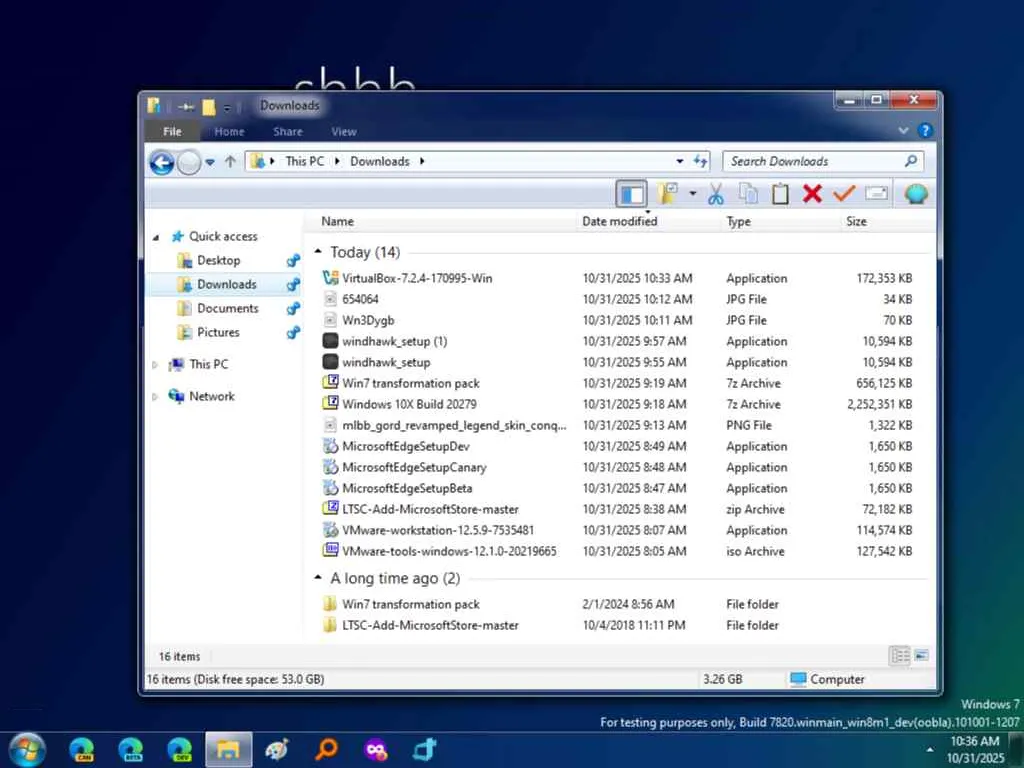Viewport: 1024px width, 768px height.
Task: Open the address bar history dropdown
Action: coord(680,161)
